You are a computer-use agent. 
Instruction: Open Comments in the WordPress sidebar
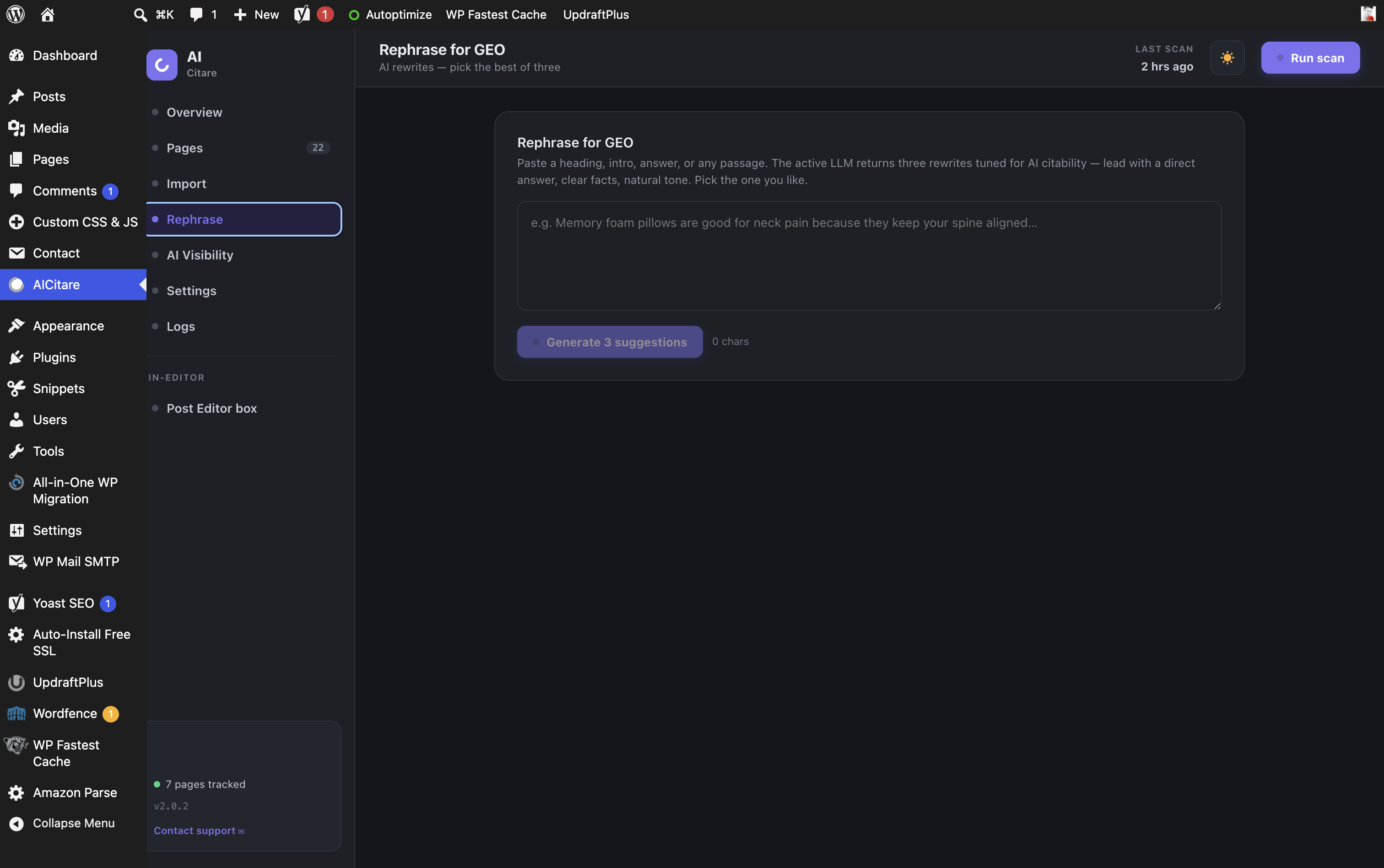point(74,191)
